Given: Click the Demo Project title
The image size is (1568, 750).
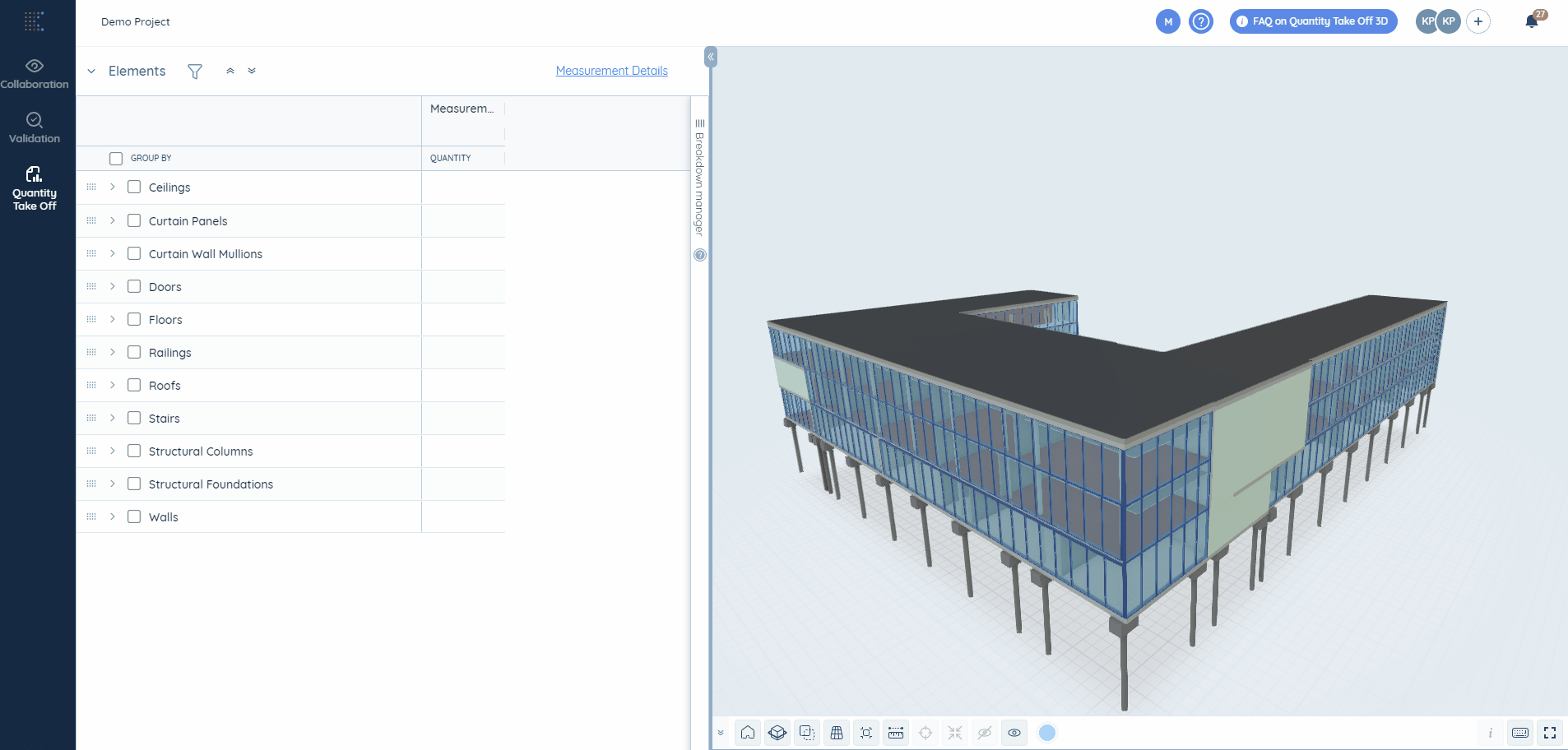Looking at the screenshot, I should (136, 22).
